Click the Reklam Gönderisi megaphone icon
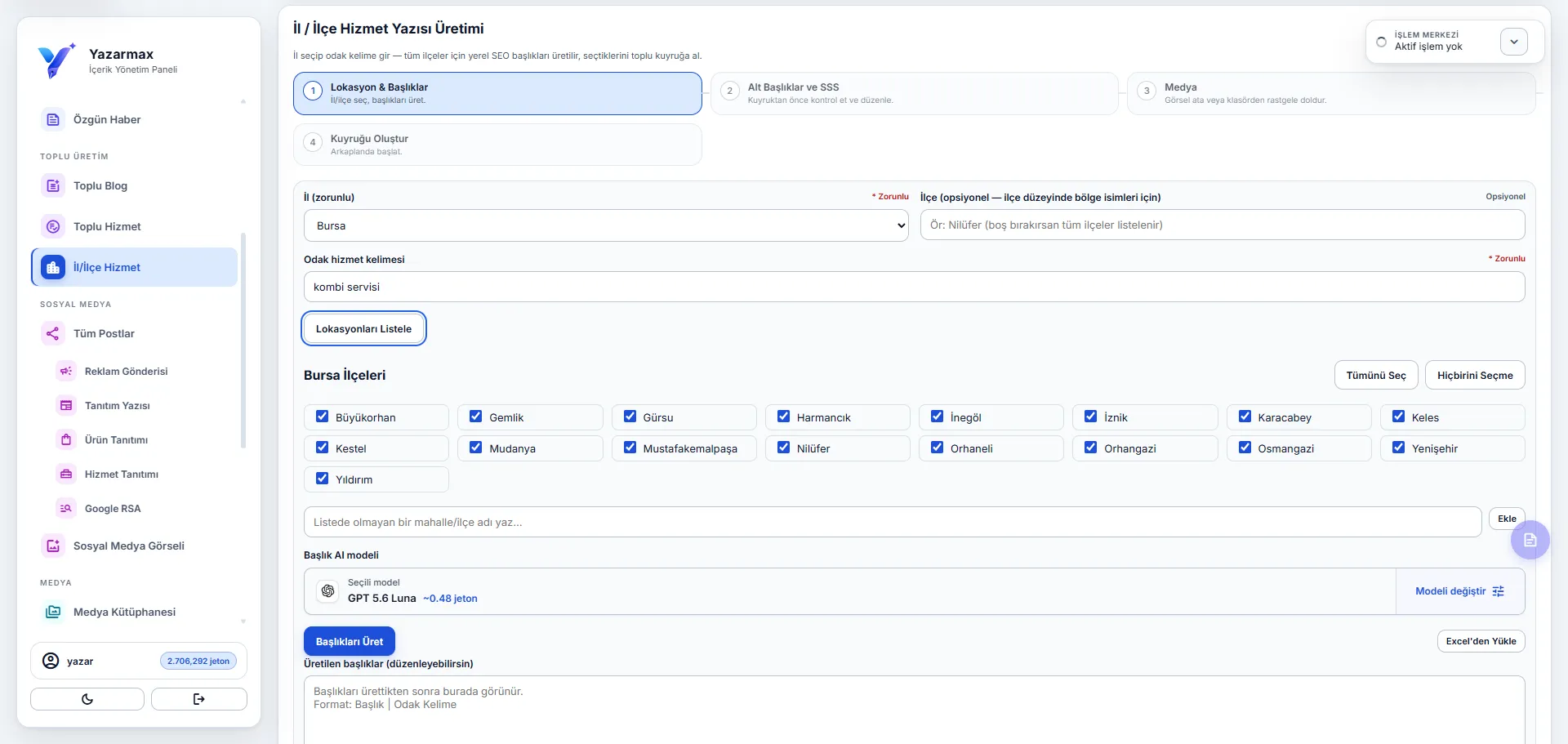The image size is (1568, 744). coord(66,371)
